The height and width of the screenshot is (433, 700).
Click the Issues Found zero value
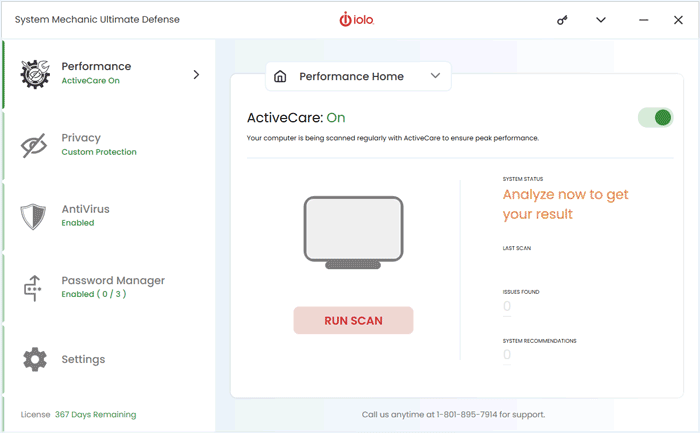(507, 306)
